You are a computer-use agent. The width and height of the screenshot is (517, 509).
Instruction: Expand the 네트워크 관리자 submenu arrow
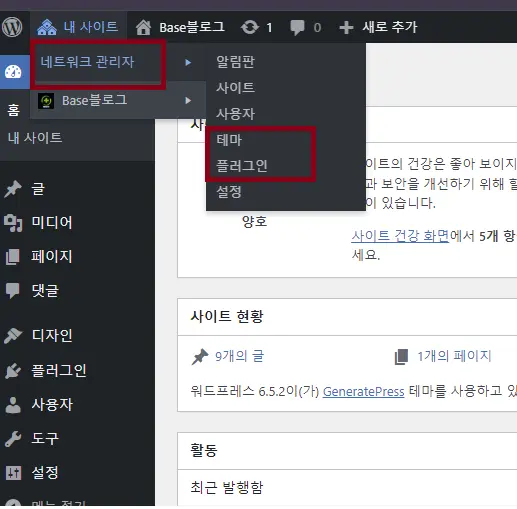tap(188, 62)
